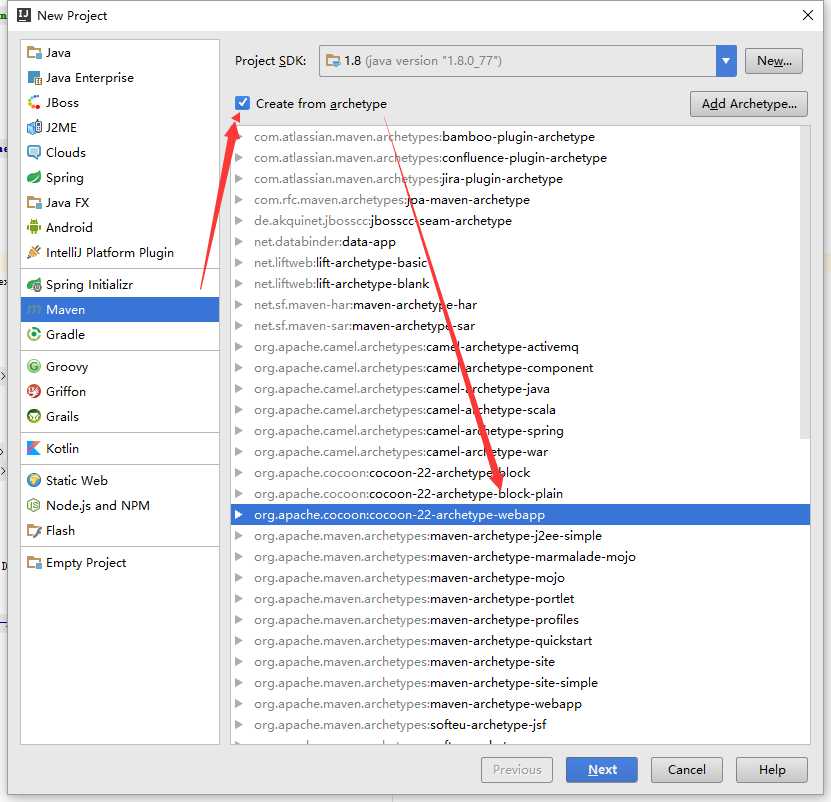Expand confluence-plugin-archetype entry
Image resolution: width=831 pixels, height=802 pixels.
239,157
